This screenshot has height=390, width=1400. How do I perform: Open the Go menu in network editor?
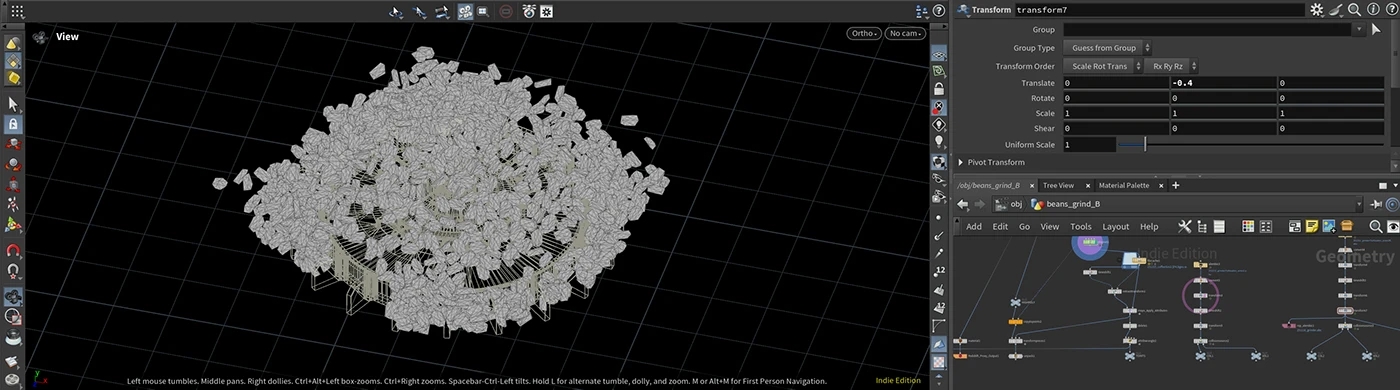(x=1024, y=227)
